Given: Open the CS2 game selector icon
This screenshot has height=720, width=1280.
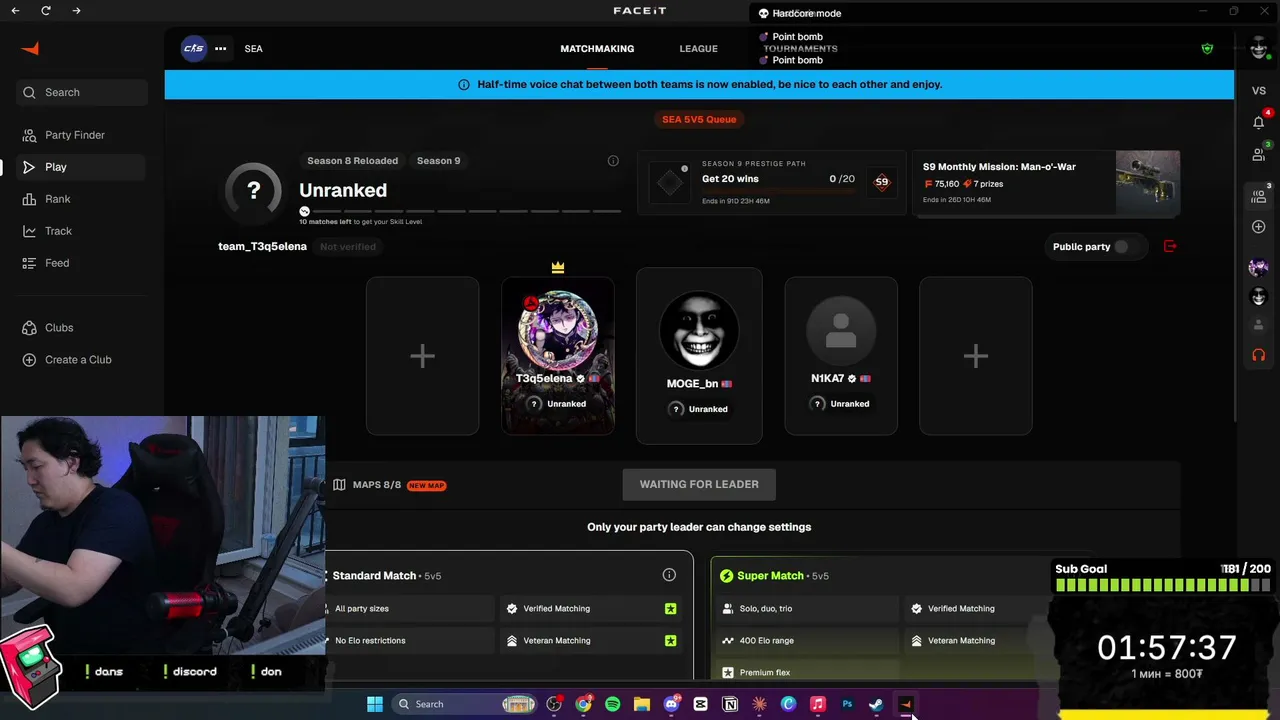Looking at the screenshot, I should [x=193, y=48].
